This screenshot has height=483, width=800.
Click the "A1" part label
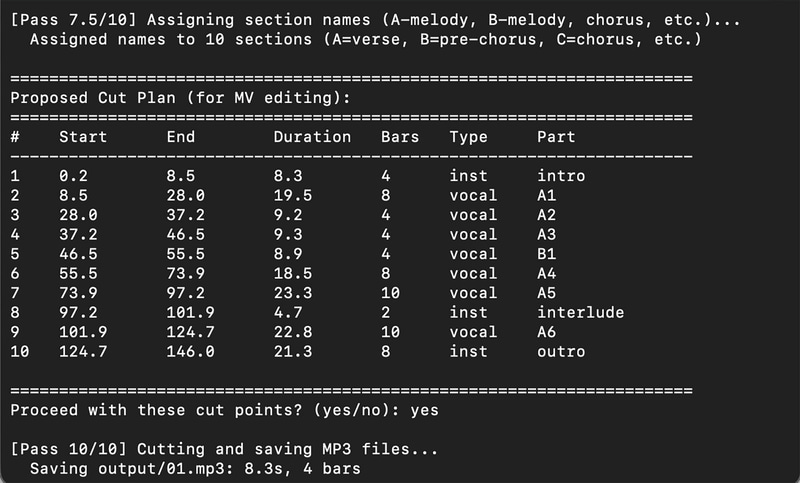(547, 195)
